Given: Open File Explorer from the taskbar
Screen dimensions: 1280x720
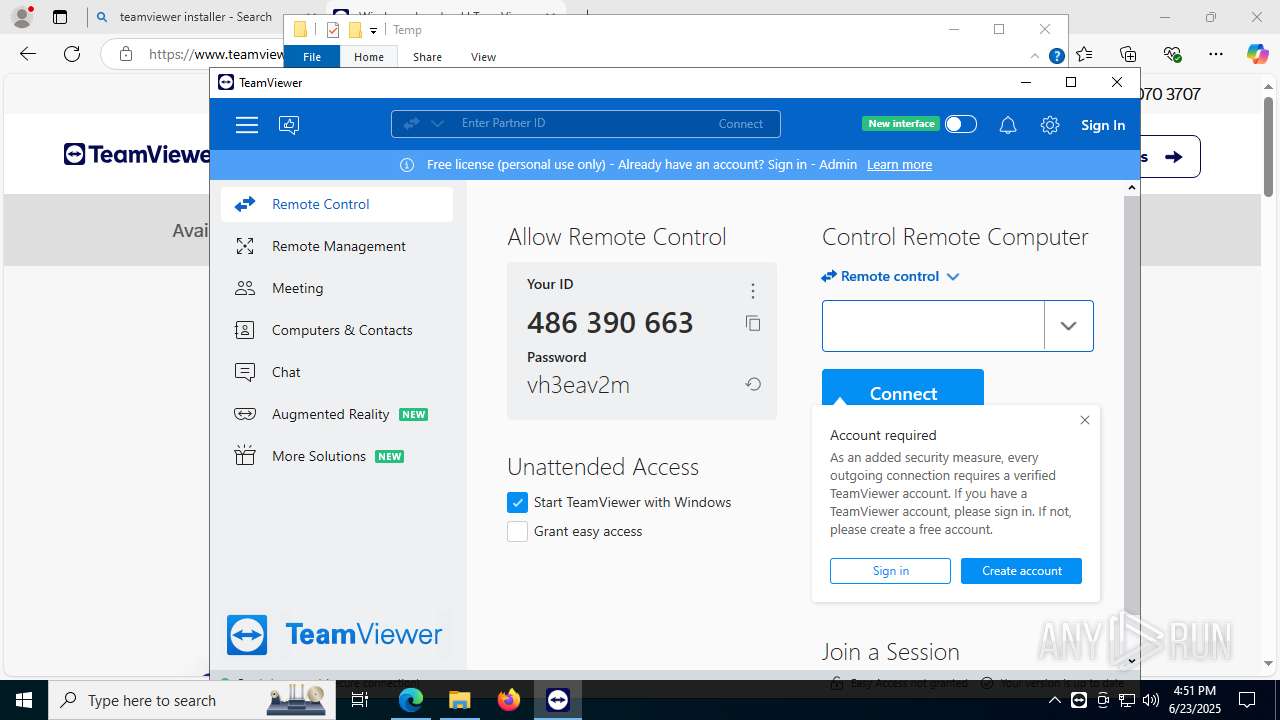Looking at the screenshot, I should [x=460, y=700].
